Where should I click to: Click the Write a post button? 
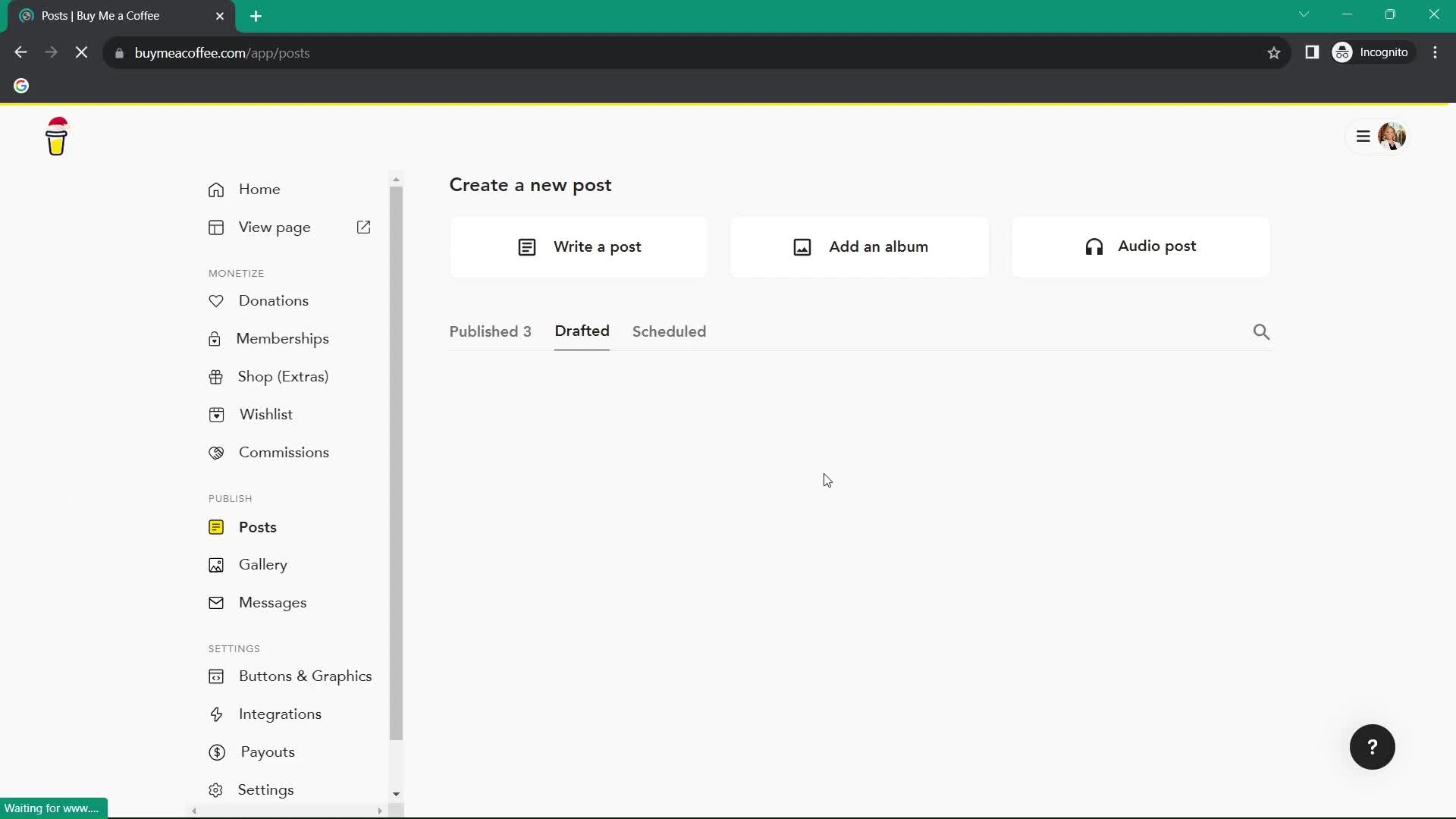[x=580, y=246]
